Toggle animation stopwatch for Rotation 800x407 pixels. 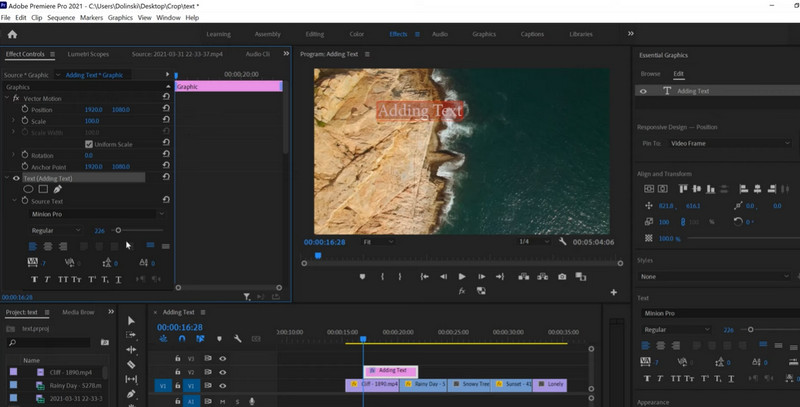coord(24,155)
